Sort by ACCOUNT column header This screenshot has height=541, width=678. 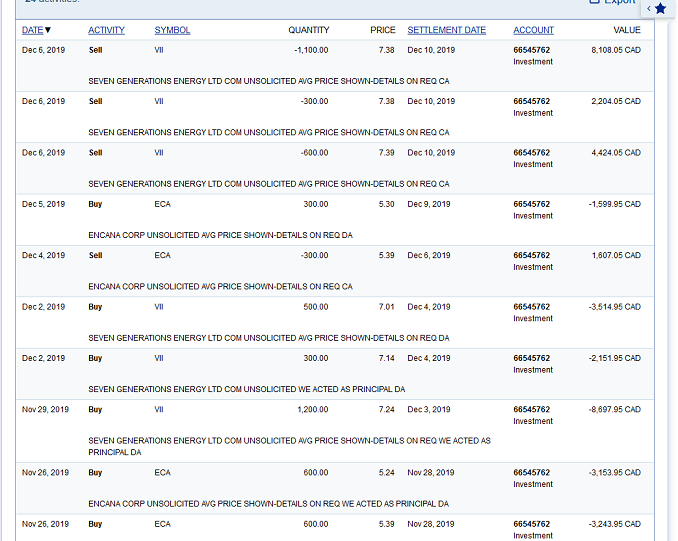click(533, 30)
